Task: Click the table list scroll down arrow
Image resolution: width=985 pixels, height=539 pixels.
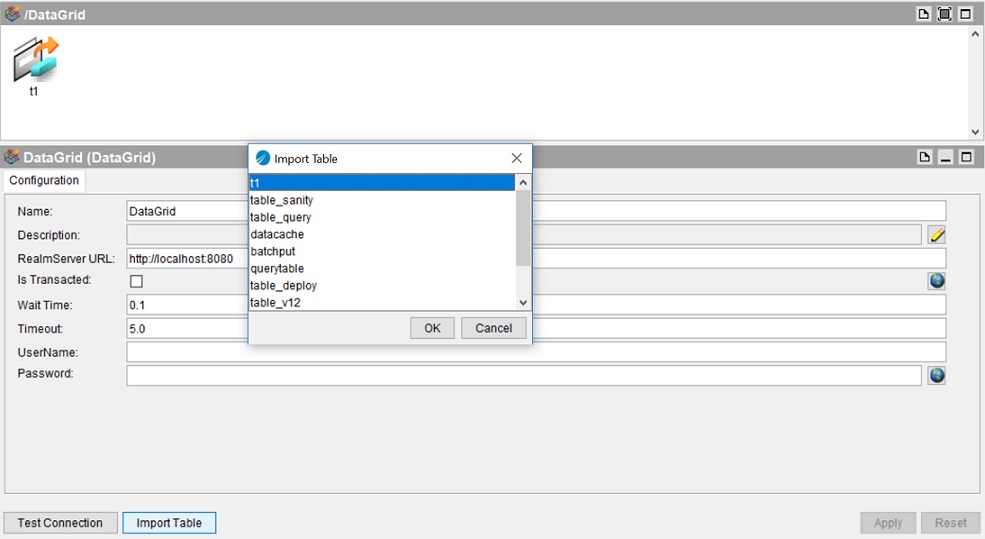Action: point(523,303)
